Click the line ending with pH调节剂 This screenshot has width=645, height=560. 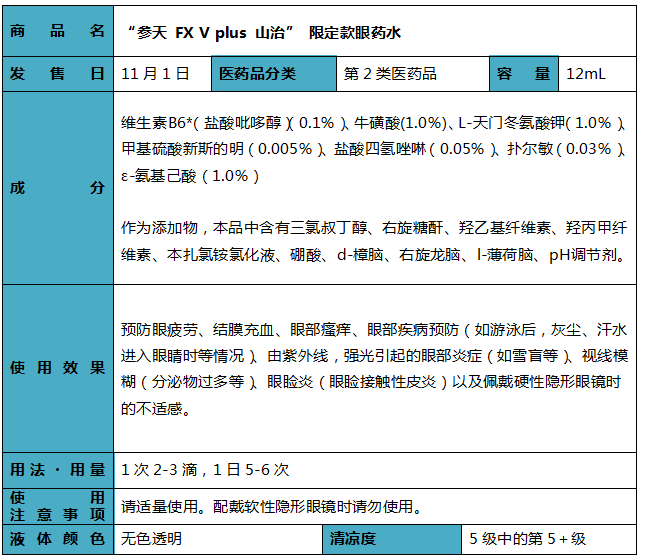tap(374, 255)
